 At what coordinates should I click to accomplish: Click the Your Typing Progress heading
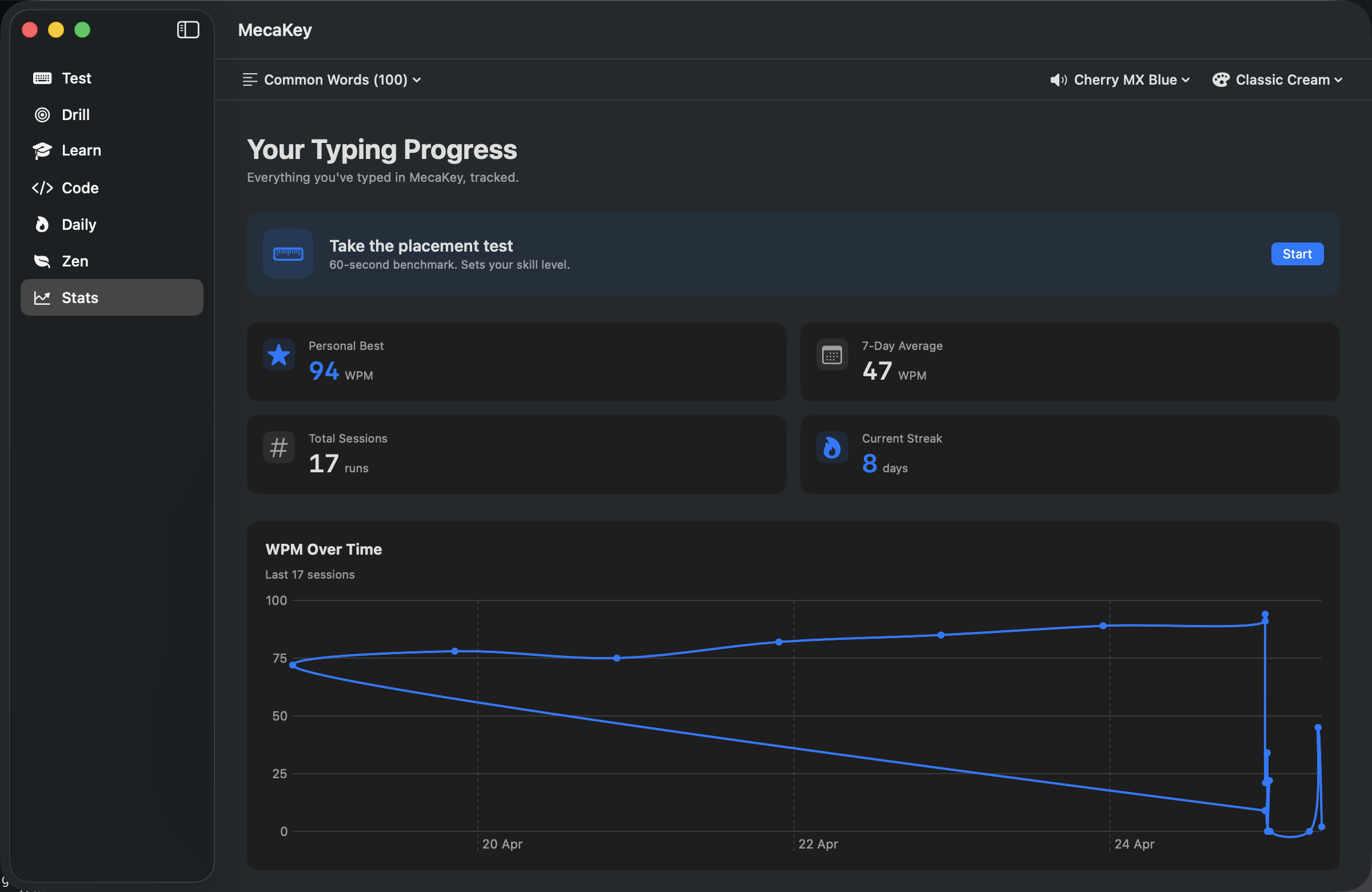[382, 149]
